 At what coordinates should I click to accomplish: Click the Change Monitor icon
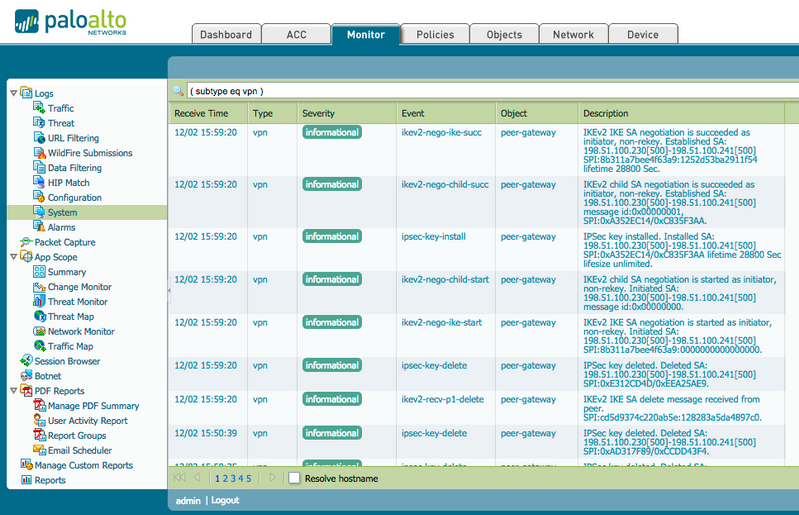(x=39, y=286)
